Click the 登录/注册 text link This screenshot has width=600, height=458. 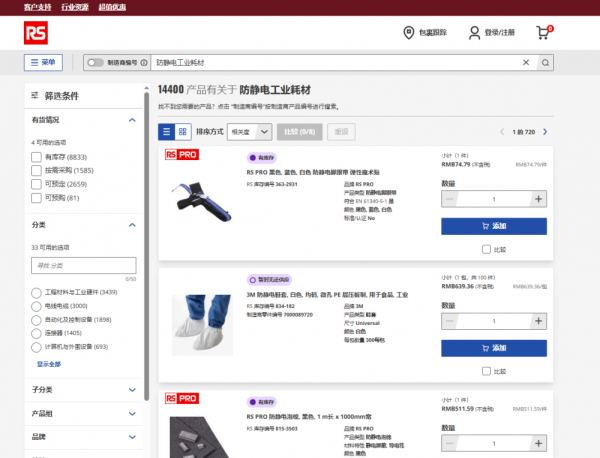[x=500, y=33]
